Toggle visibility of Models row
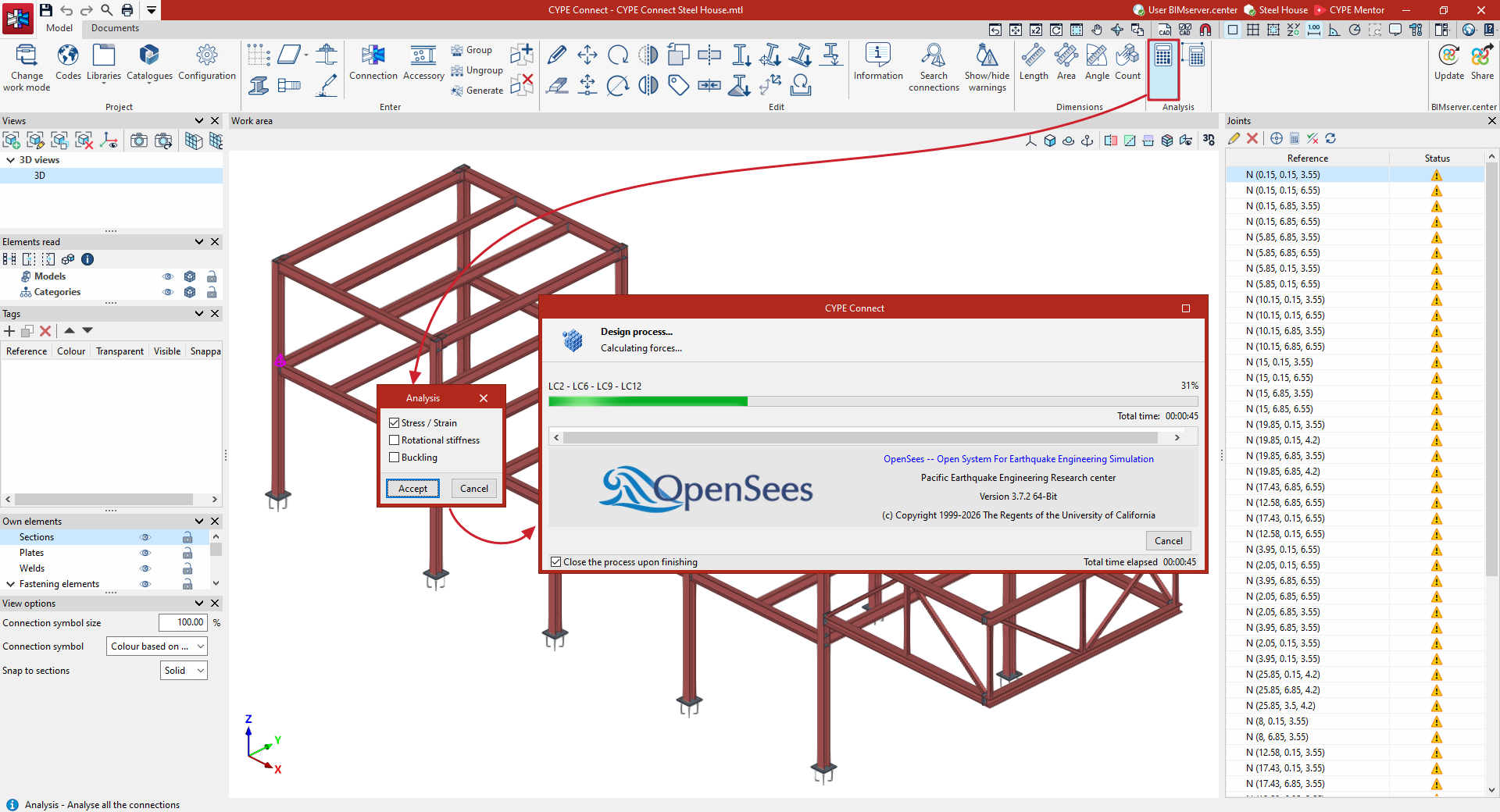The height and width of the screenshot is (812, 1500). pyautogui.click(x=167, y=276)
